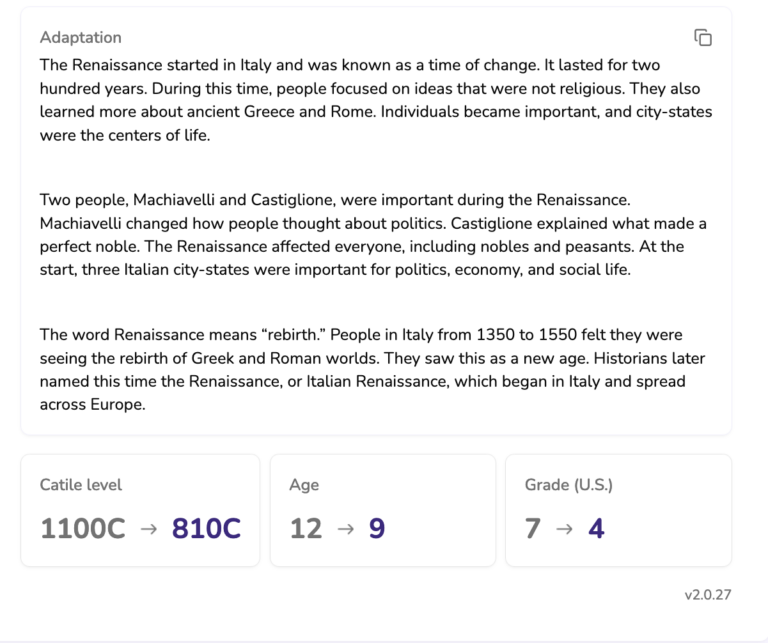Click the paragraph starting 'The word Renaissance means'

368,369
